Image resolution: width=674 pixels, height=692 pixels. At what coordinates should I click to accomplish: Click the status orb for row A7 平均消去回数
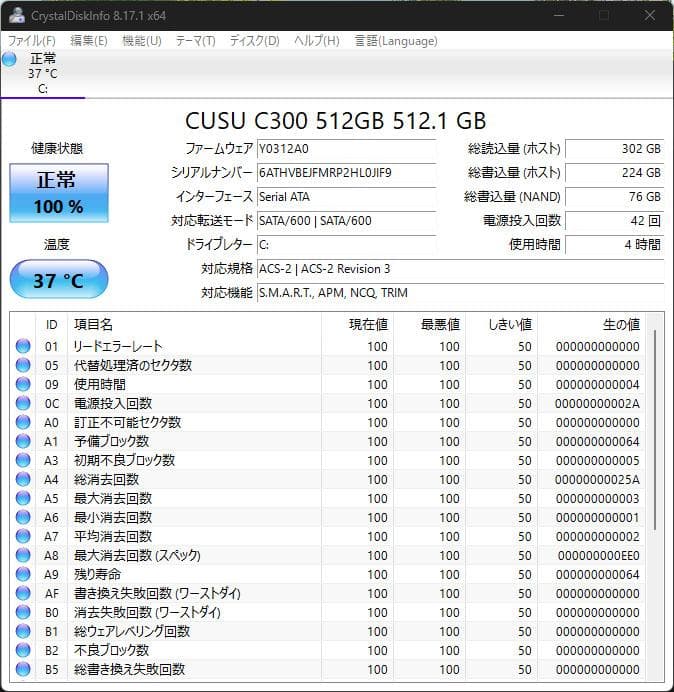tap(23, 536)
